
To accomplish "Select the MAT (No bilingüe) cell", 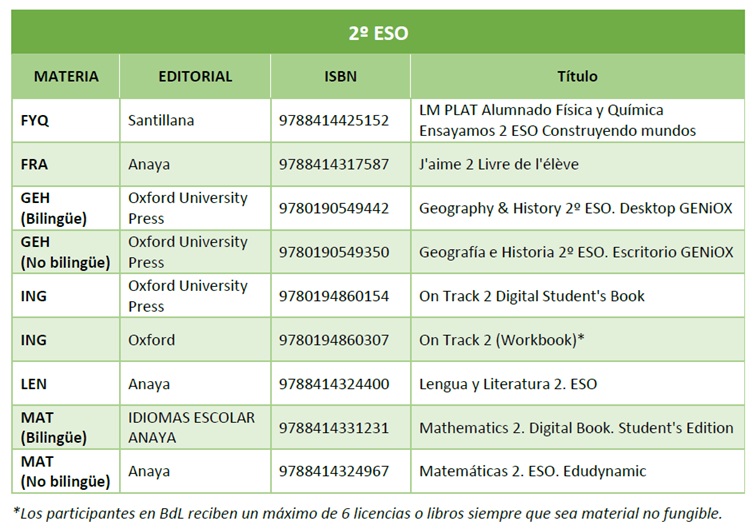I will 66,471.
